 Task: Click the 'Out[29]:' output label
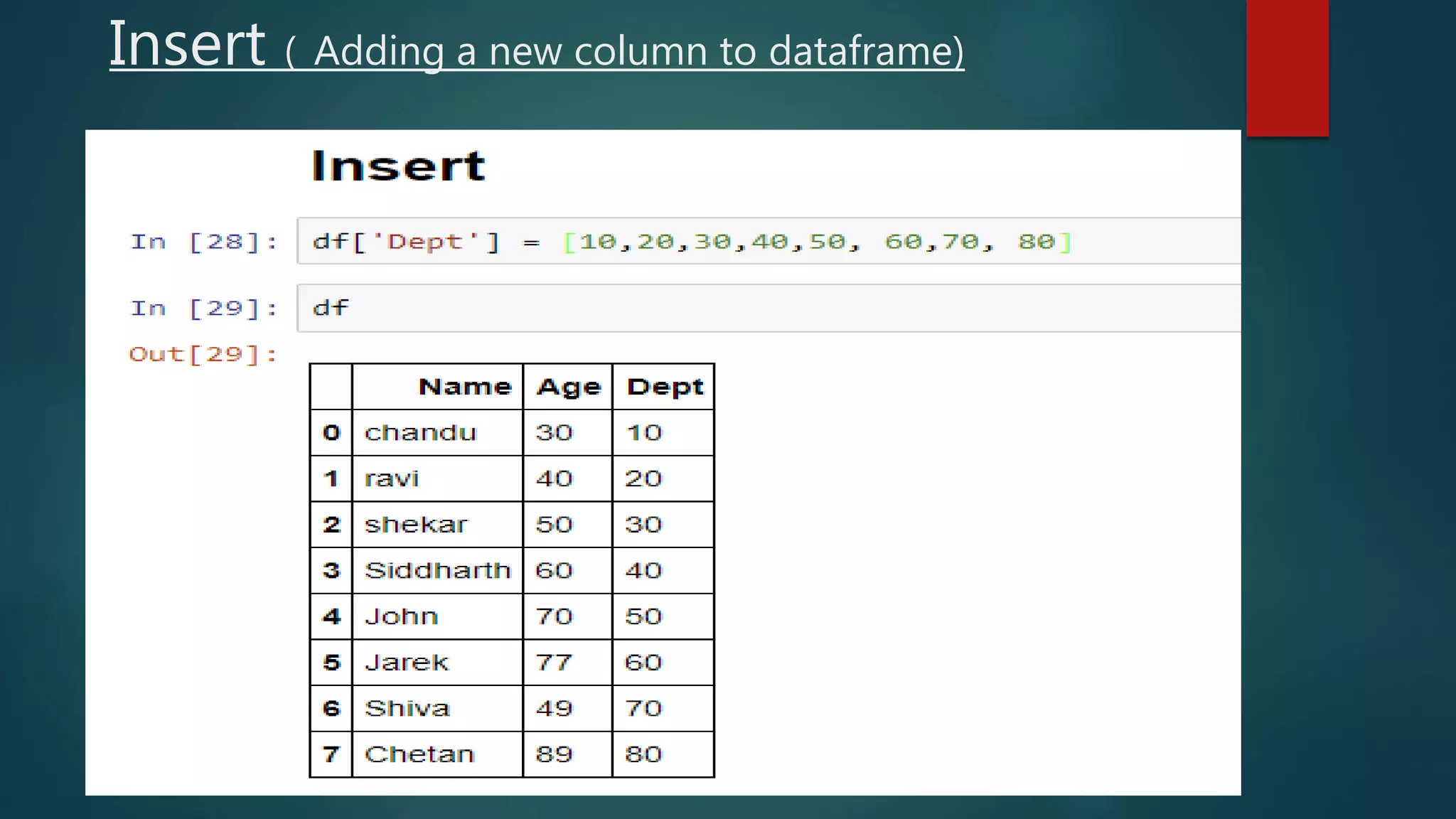203,354
